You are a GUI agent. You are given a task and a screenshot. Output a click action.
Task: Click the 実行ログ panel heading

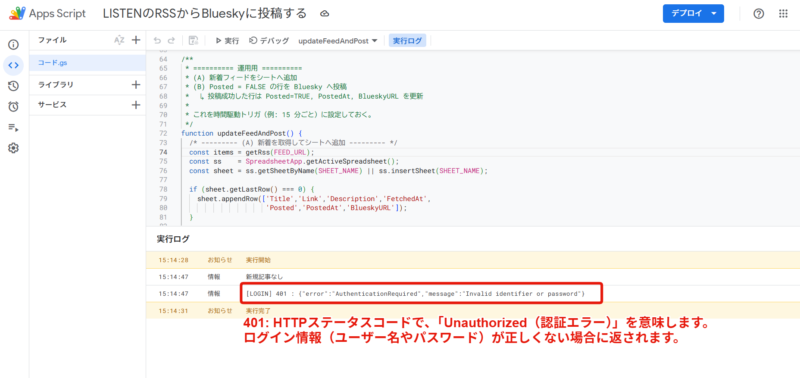pos(172,239)
